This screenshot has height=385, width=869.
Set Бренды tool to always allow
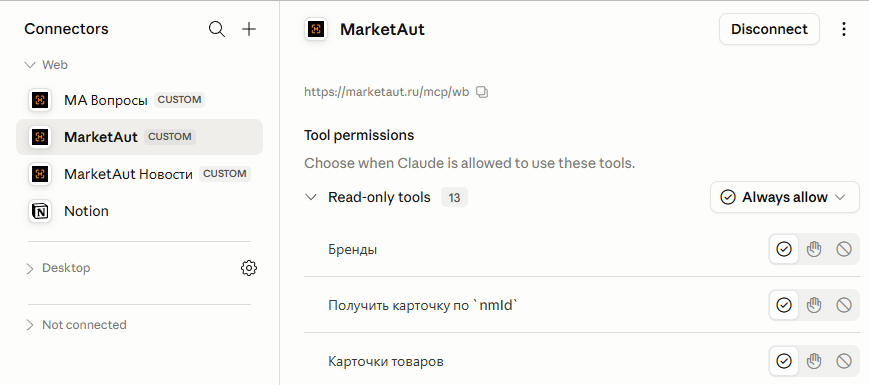(x=784, y=249)
